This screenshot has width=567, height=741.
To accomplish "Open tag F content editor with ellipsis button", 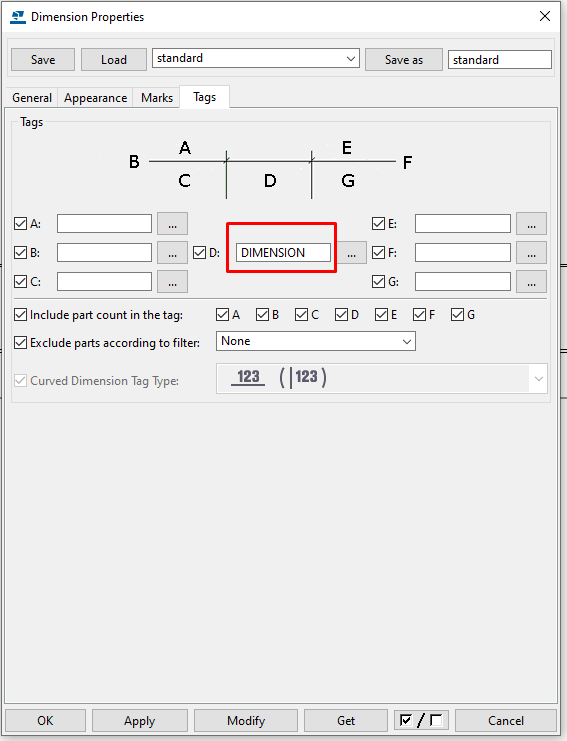I will click(532, 253).
